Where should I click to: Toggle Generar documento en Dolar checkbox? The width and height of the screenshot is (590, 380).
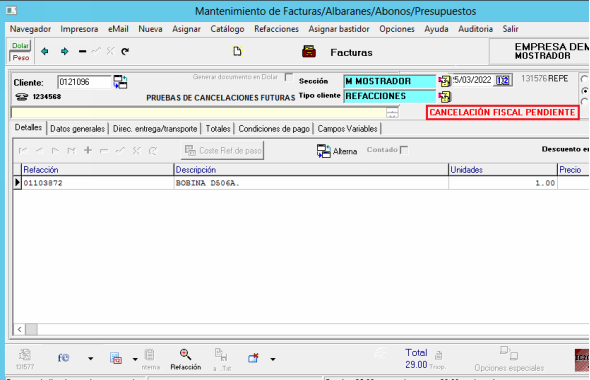[x=289, y=77]
